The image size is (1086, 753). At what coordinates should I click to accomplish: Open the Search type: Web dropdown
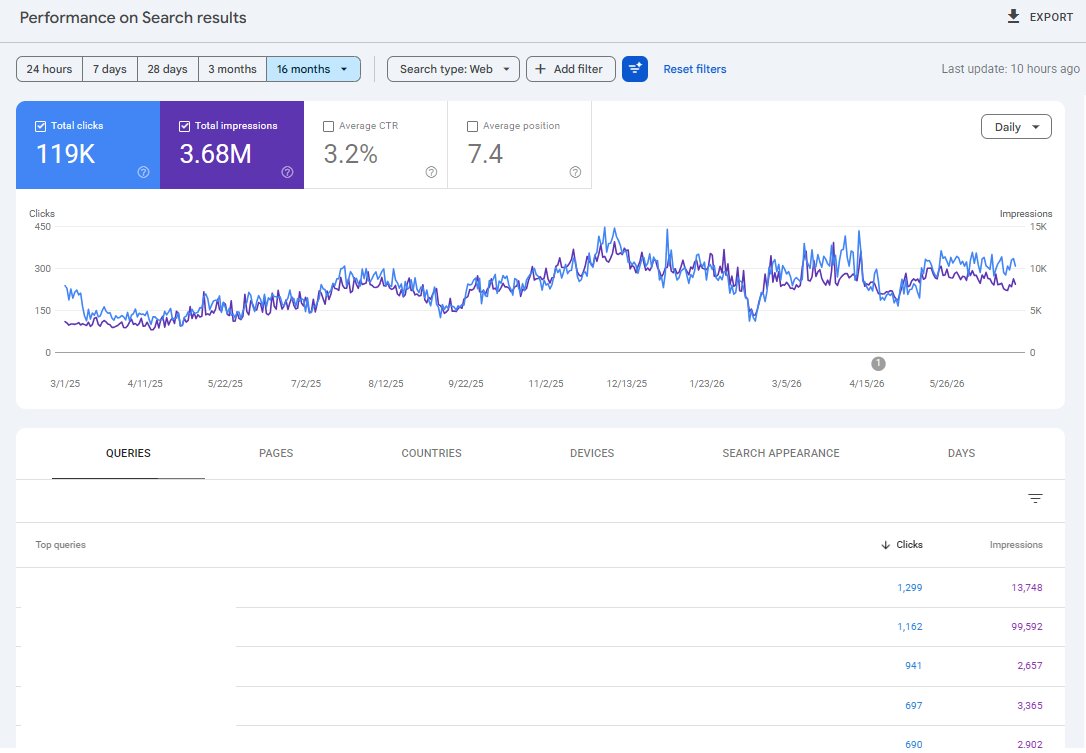click(453, 69)
